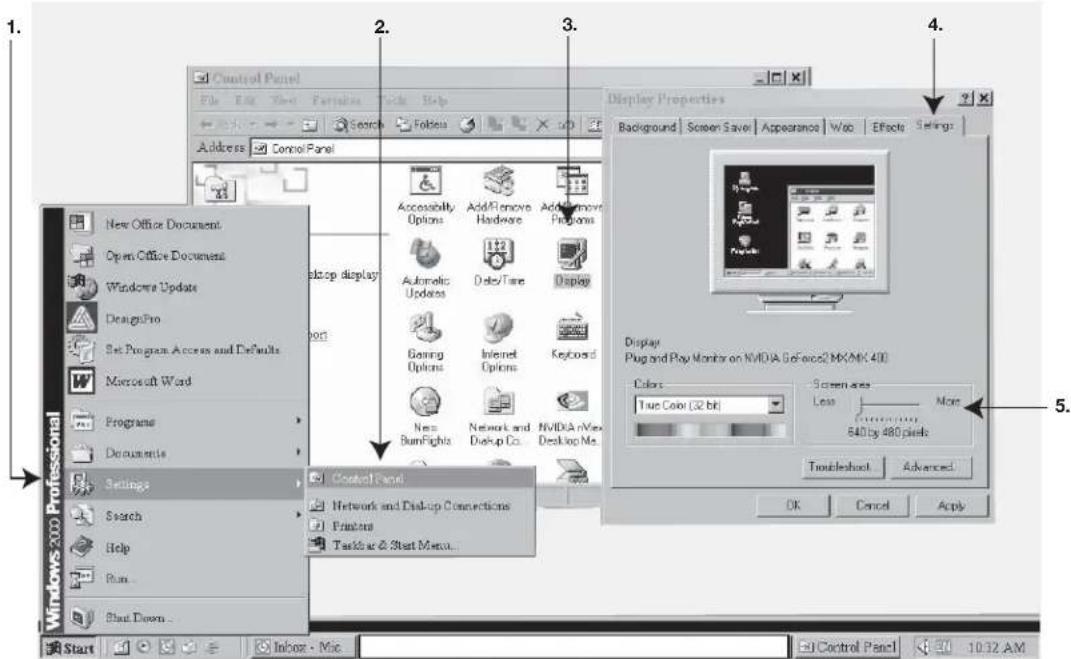Click the monitor preview image
1071x659 pixels.
799,232
